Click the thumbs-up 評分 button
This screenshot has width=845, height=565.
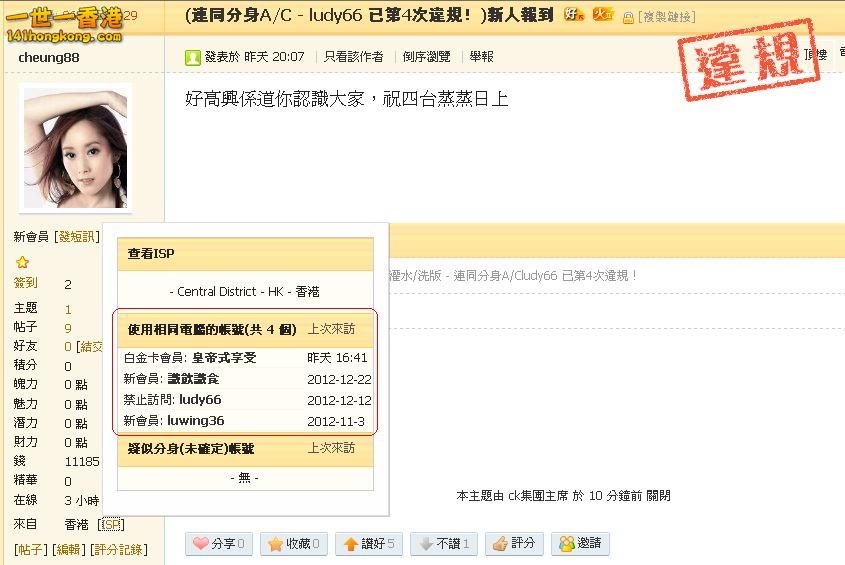(x=514, y=543)
